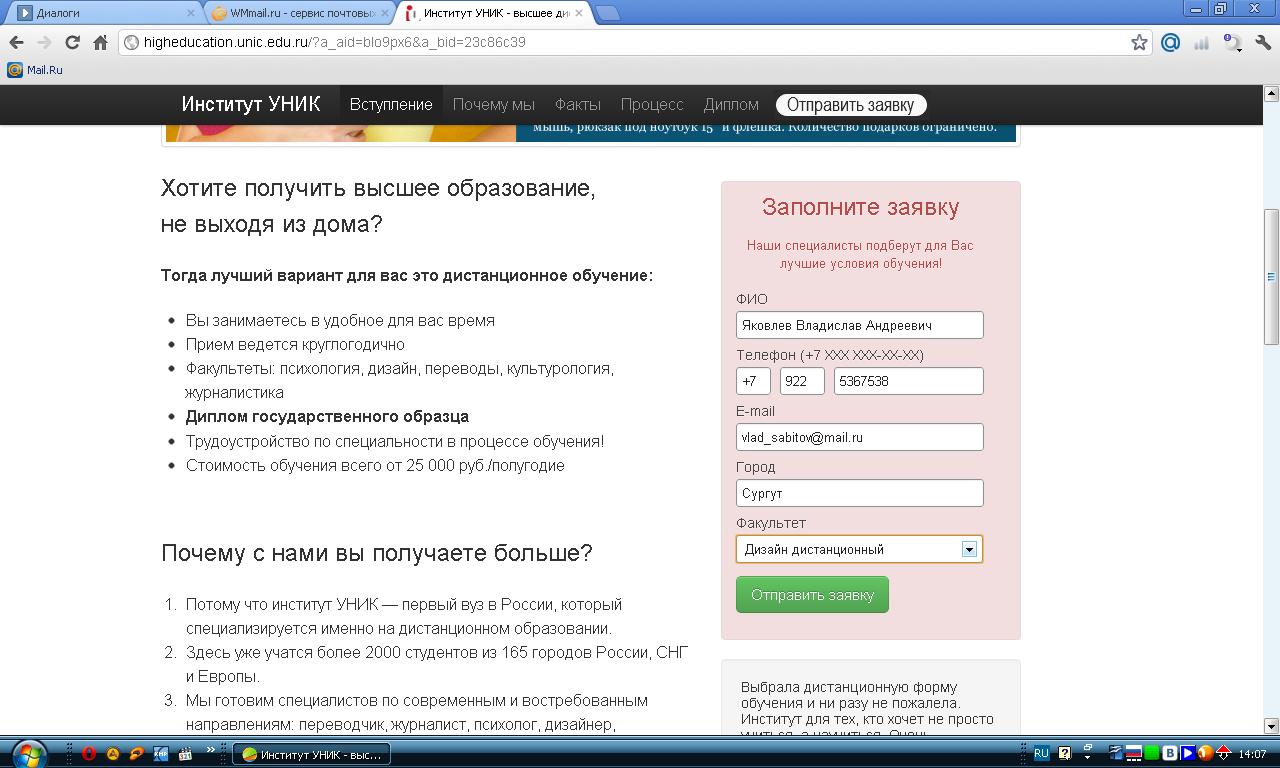Click the Город field with Сургут
This screenshot has height=768, width=1280.
tap(860, 493)
